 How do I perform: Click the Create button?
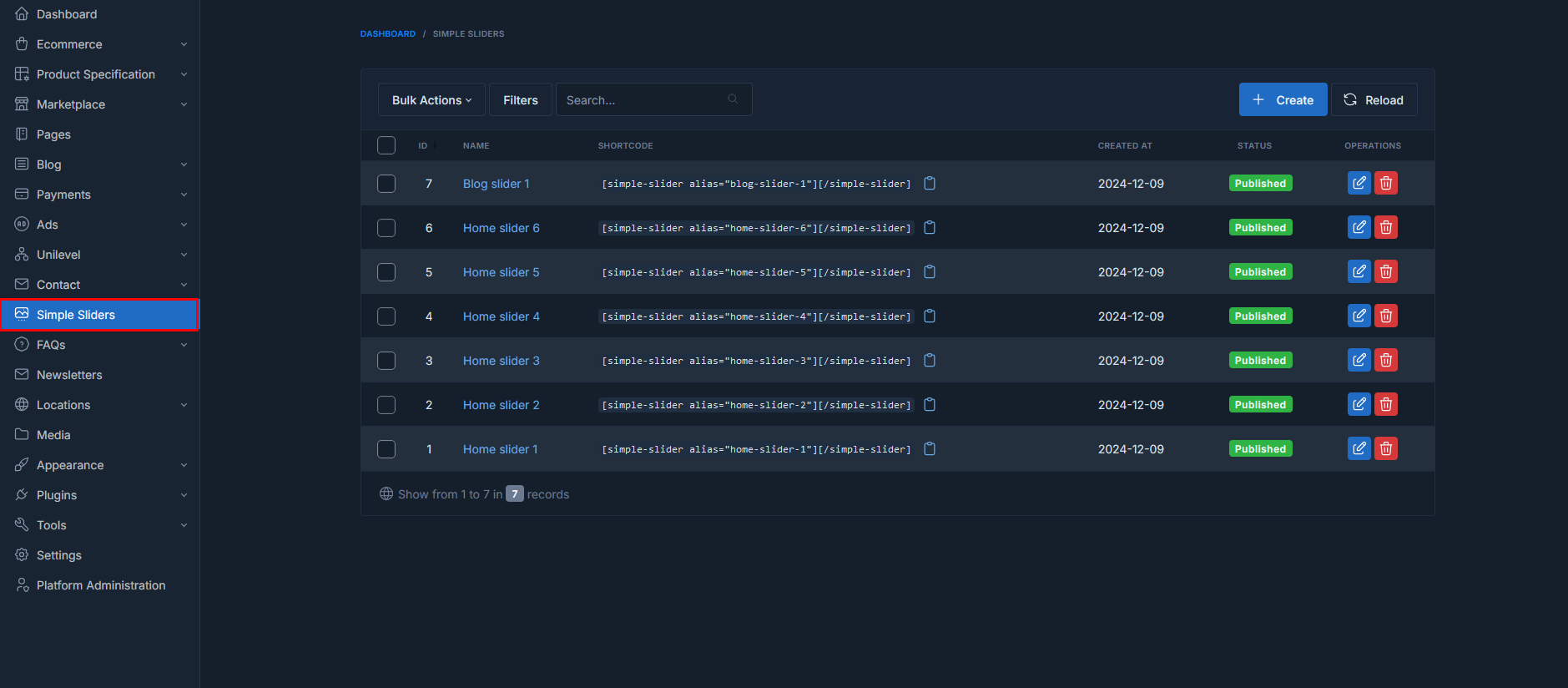pyautogui.click(x=1283, y=99)
